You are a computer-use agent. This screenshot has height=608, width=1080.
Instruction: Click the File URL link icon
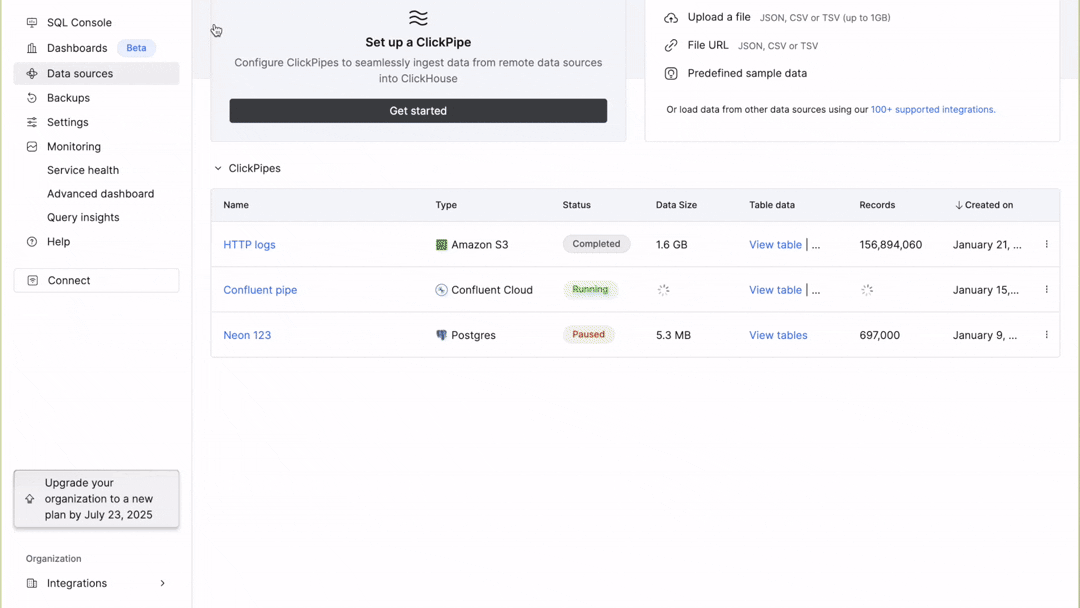[x=671, y=46]
